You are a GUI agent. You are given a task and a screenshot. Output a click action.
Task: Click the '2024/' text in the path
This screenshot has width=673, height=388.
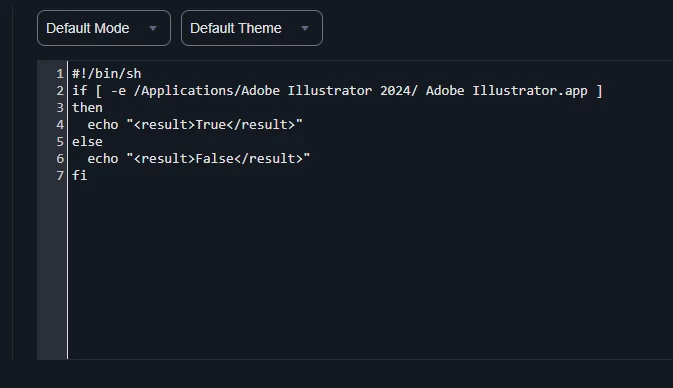(399, 91)
